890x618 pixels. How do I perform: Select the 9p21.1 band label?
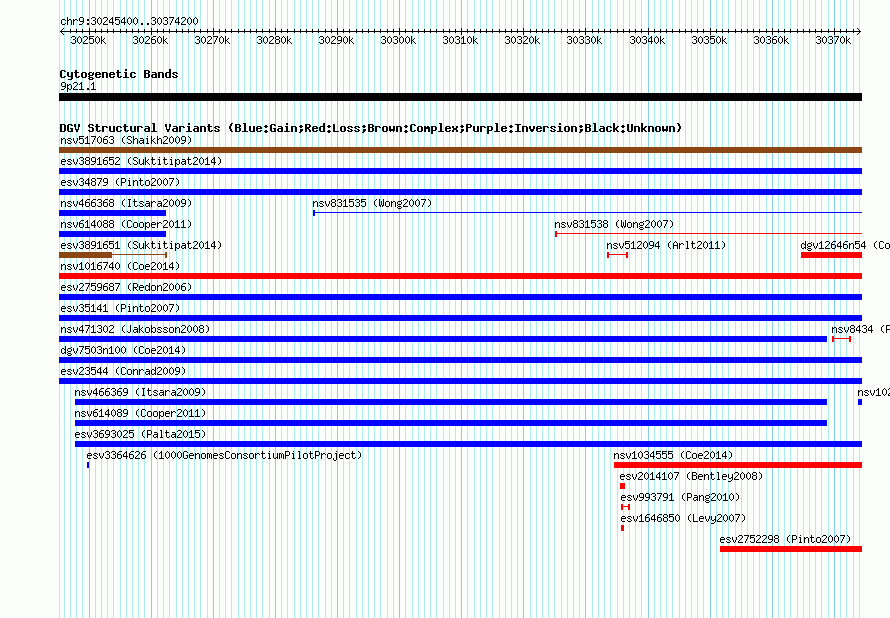tap(78, 86)
